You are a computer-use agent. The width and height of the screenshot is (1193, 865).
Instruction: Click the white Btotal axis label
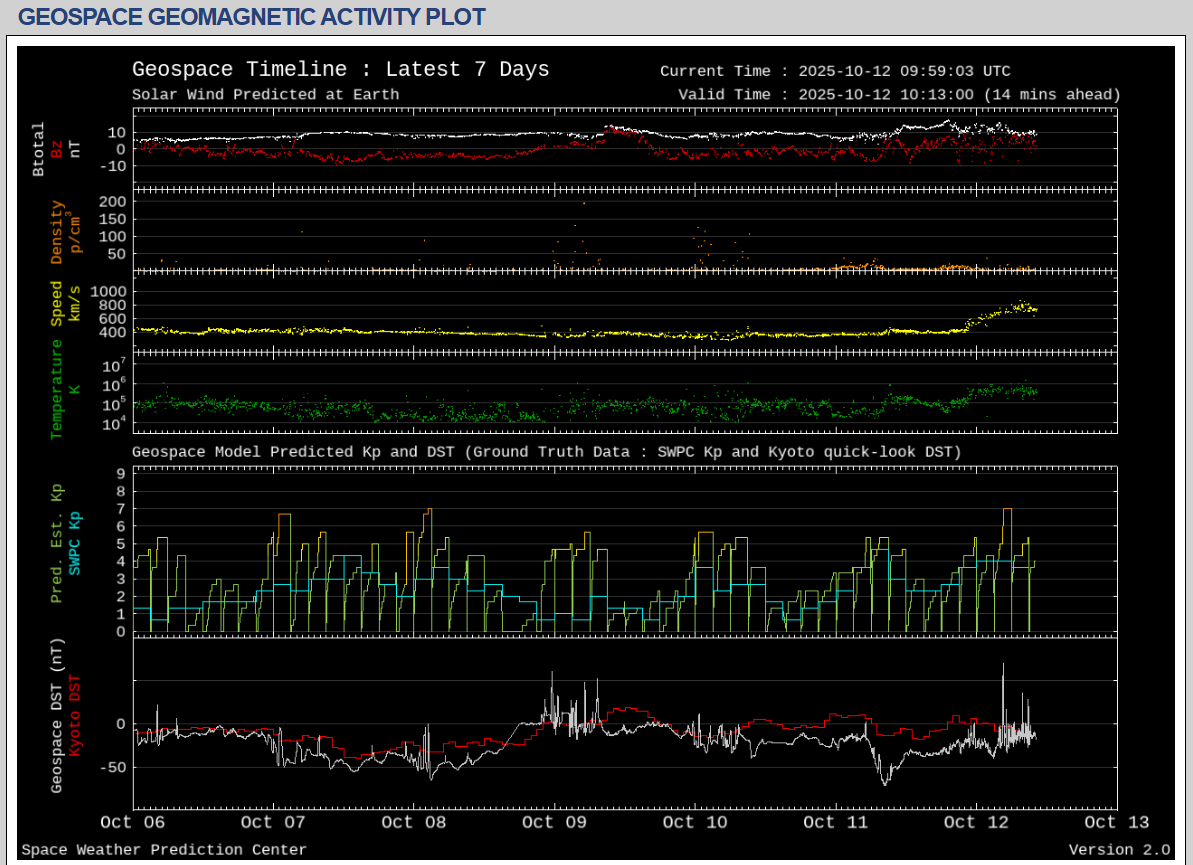point(39,149)
